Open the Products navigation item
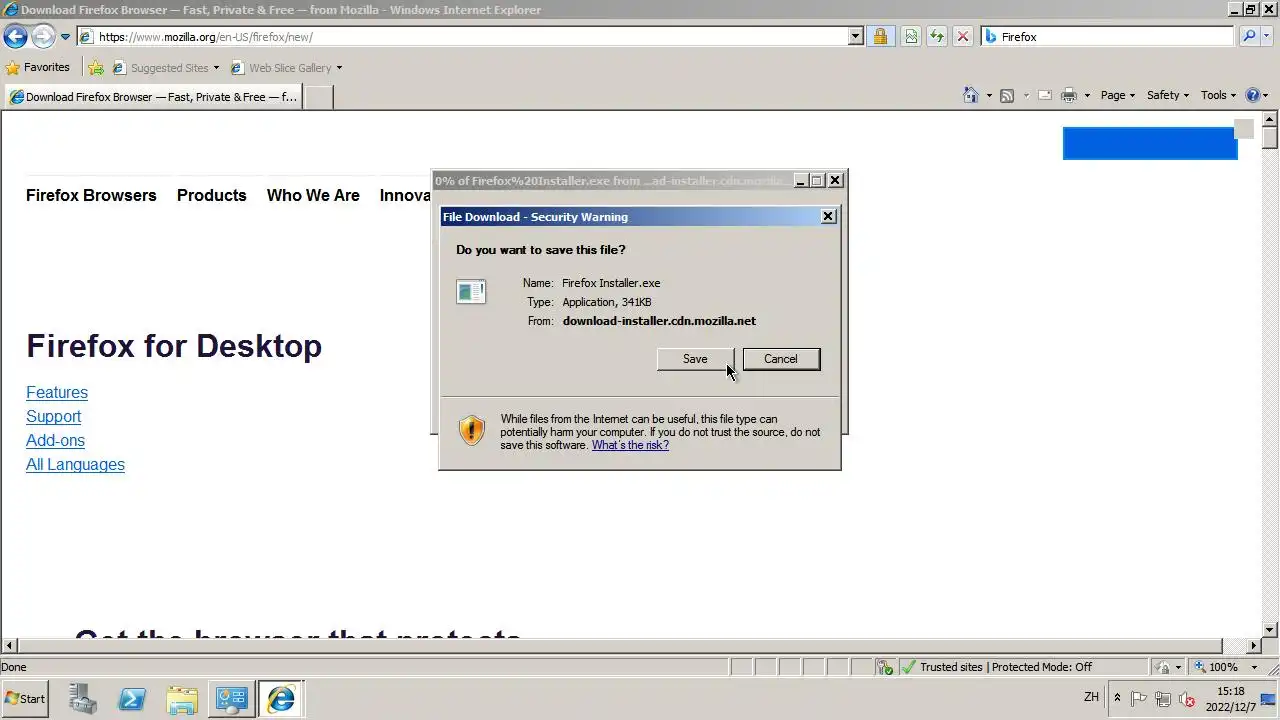 coord(211,195)
